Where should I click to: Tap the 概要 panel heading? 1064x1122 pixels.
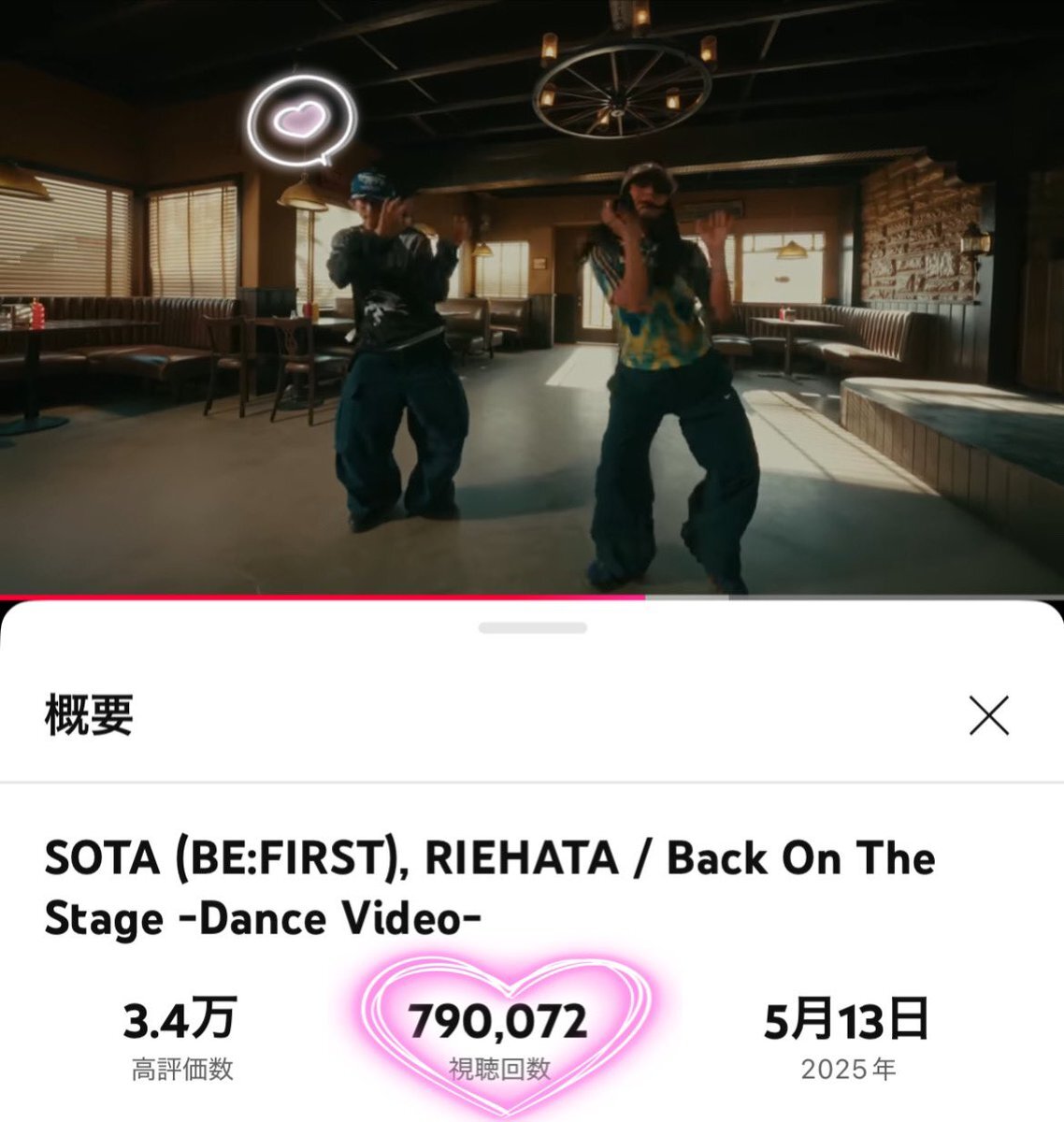[x=89, y=715]
